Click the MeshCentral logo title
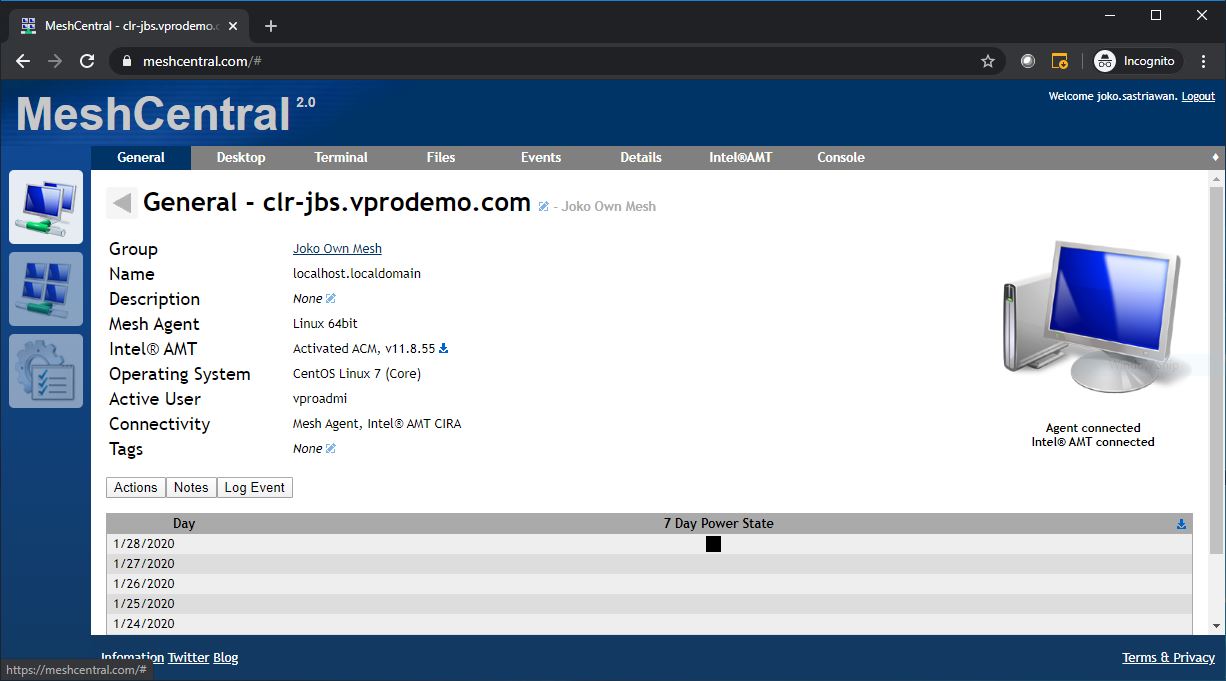This screenshot has height=681, width=1226. (153, 114)
